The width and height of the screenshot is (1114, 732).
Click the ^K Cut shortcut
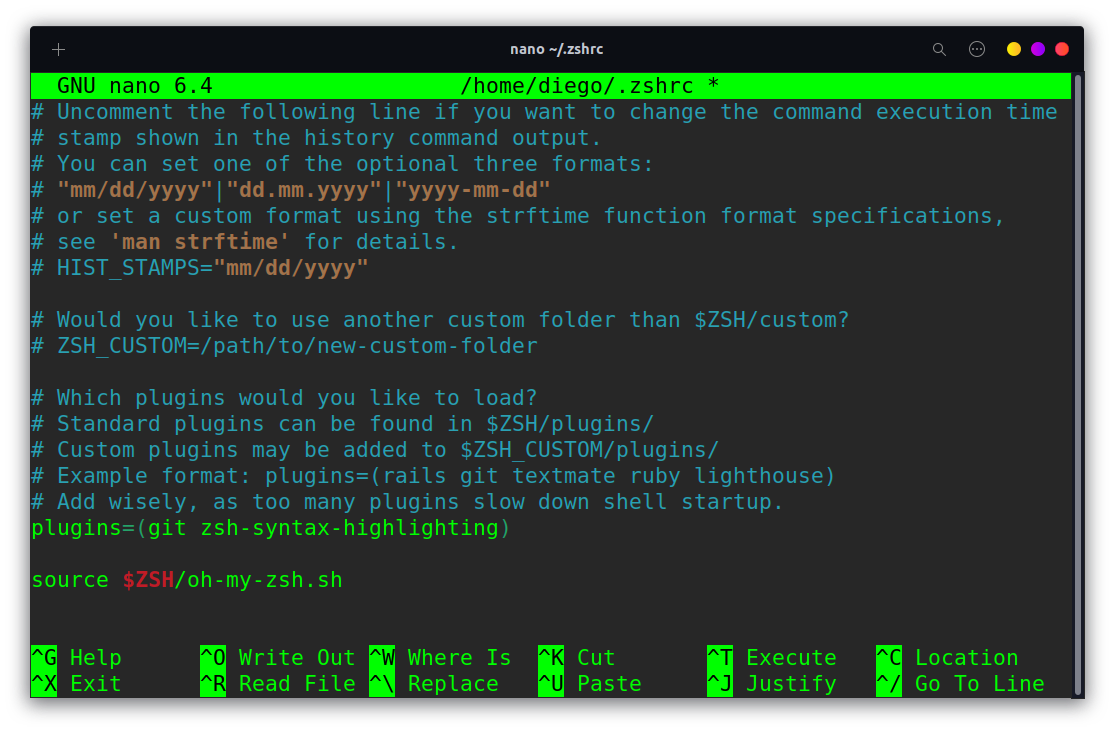coord(576,657)
